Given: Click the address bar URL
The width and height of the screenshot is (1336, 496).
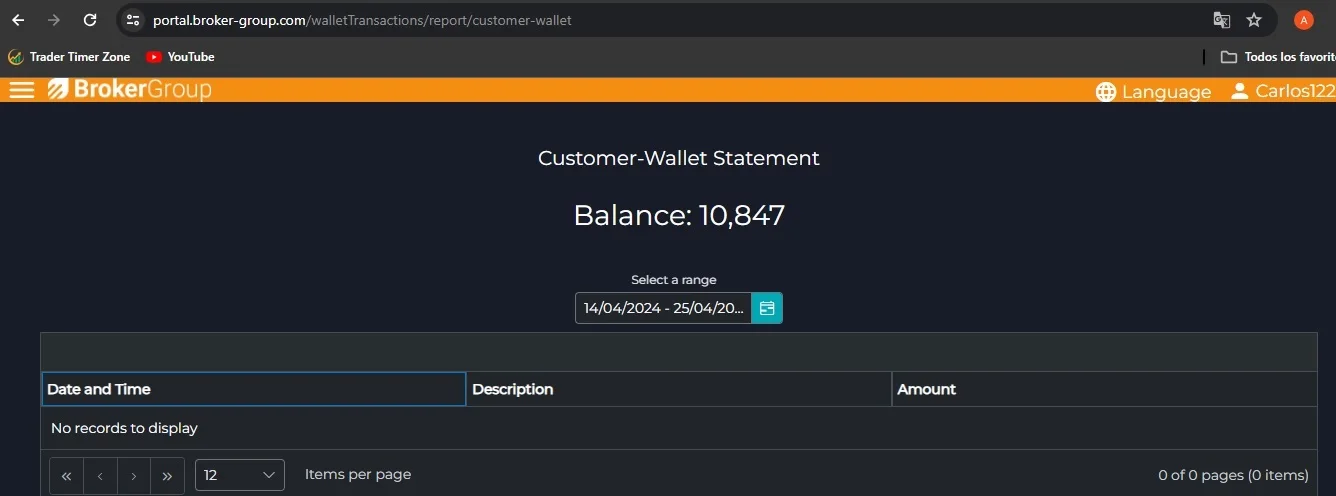Looking at the screenshot, I should tap(362, 20).
